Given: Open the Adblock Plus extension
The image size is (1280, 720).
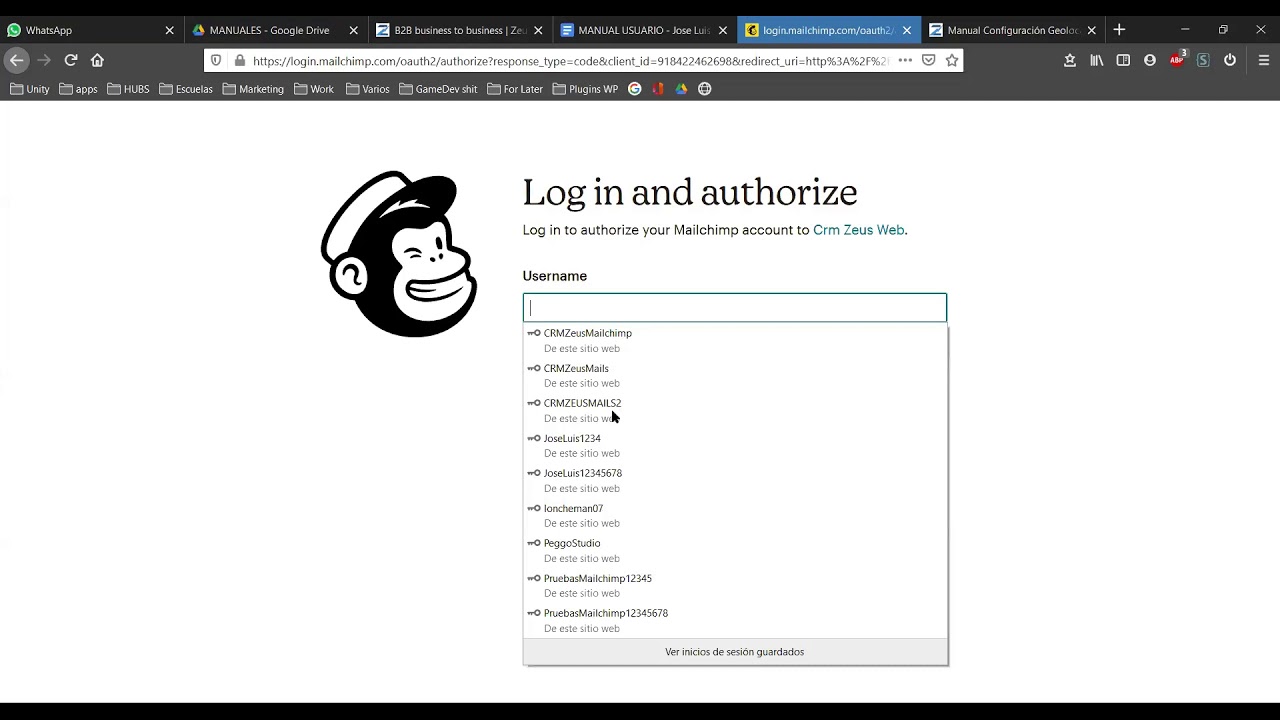Looking at the screenshot, I should click(x=1177, y=60).
